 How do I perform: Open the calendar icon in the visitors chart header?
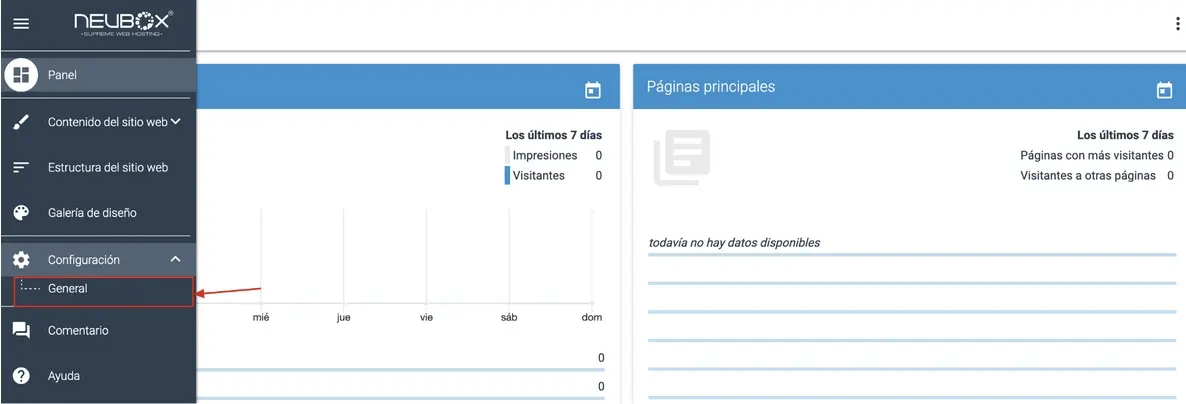coord(593,90)
